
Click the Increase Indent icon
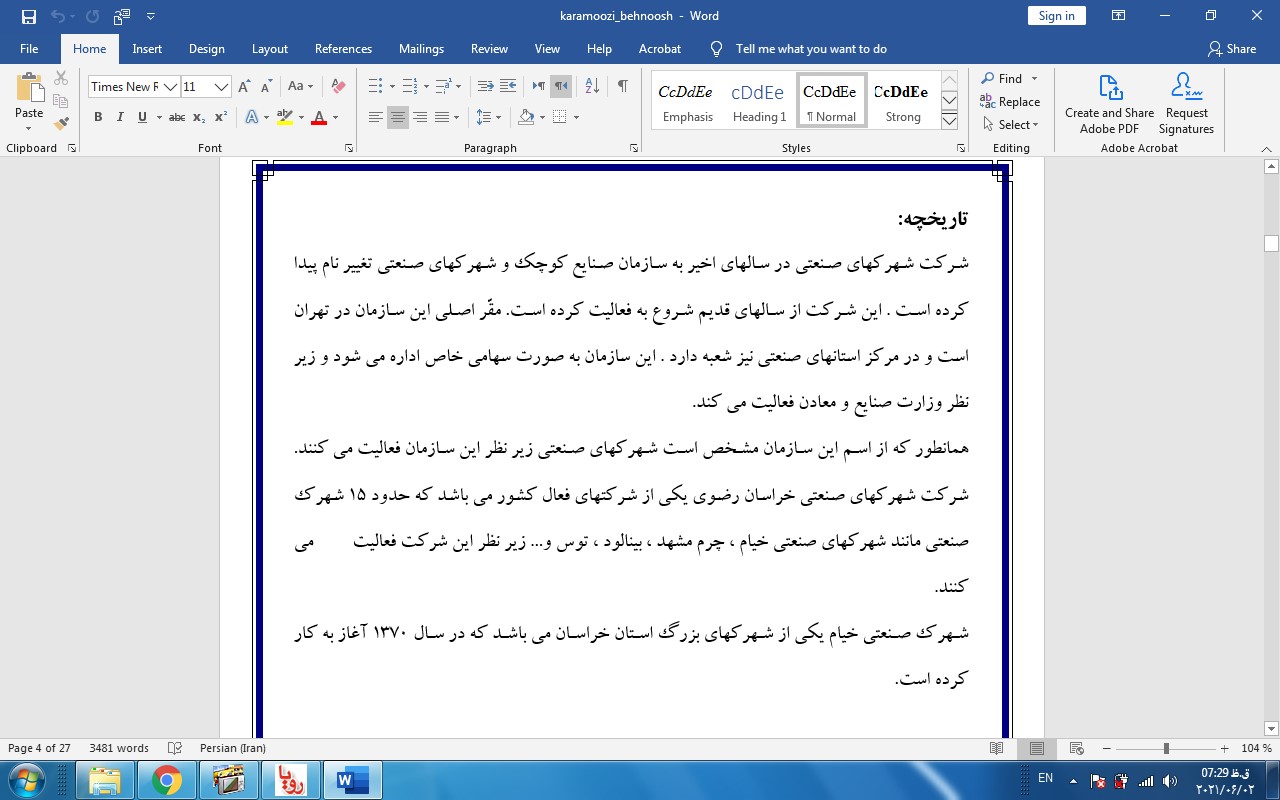[x=508, y=86]
